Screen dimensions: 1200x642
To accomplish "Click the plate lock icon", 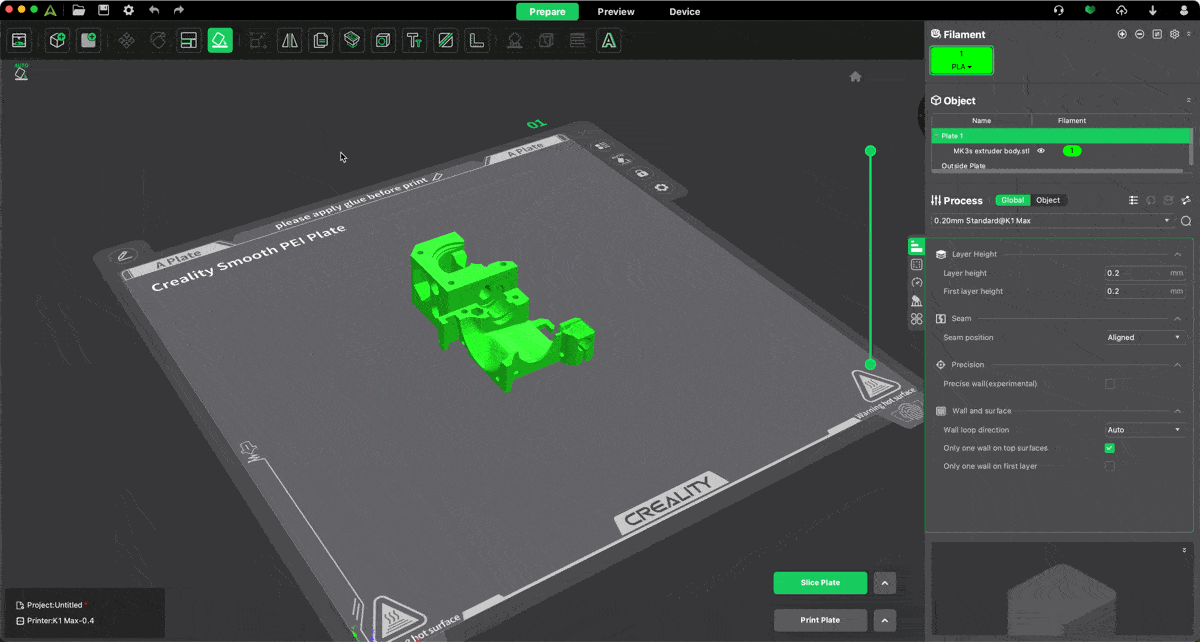I will click(642, 173).
